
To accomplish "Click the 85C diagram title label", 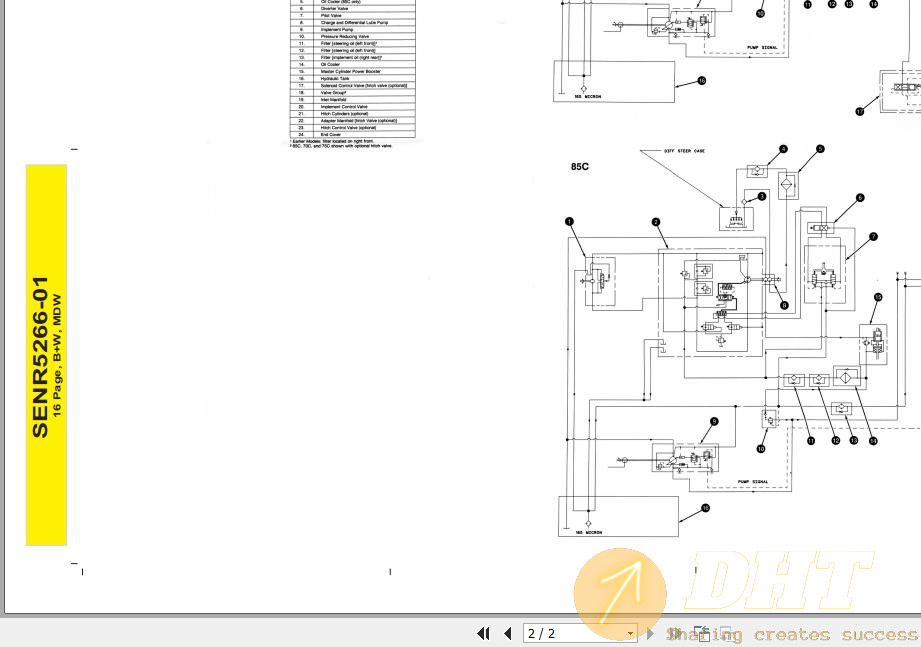I will 579,166.
